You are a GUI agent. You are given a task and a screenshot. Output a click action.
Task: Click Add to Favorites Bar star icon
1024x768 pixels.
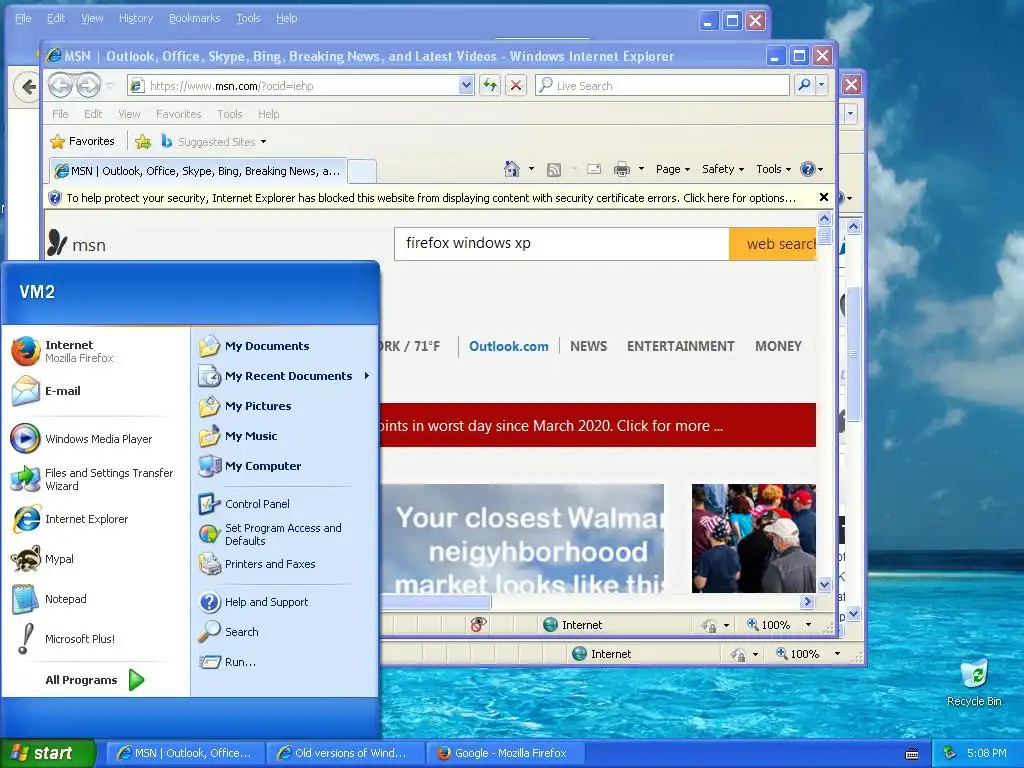(x=143, y=142)
